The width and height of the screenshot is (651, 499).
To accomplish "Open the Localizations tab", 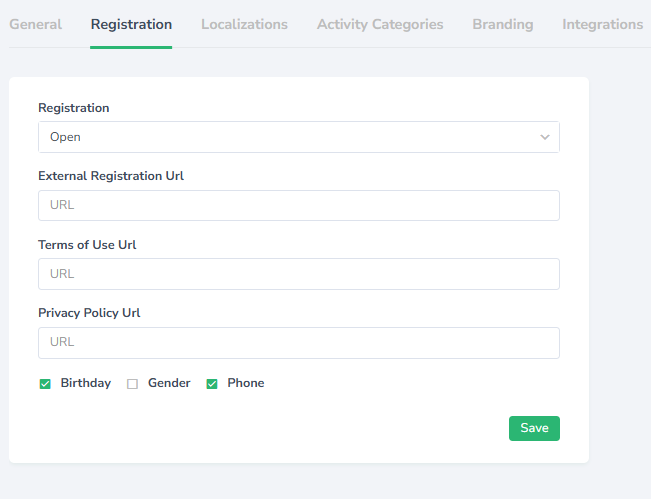I will (x=244, y=24).
